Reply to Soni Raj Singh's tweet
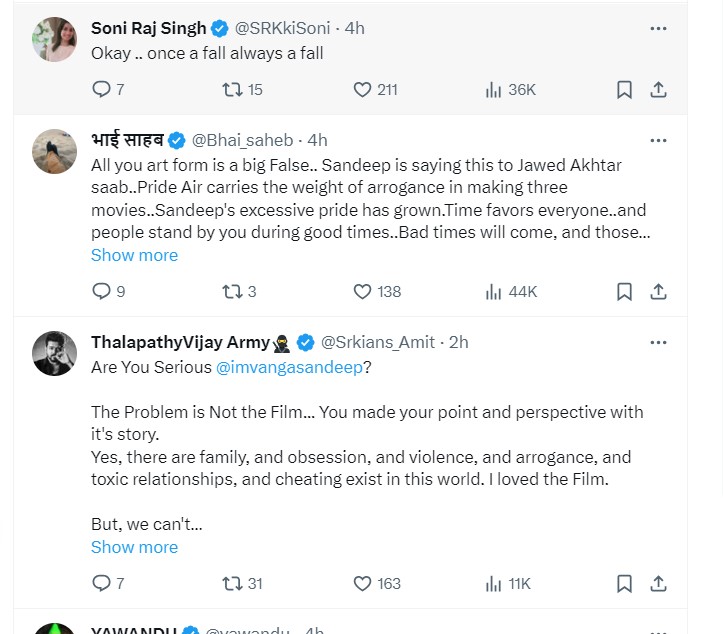 (101, 90)
